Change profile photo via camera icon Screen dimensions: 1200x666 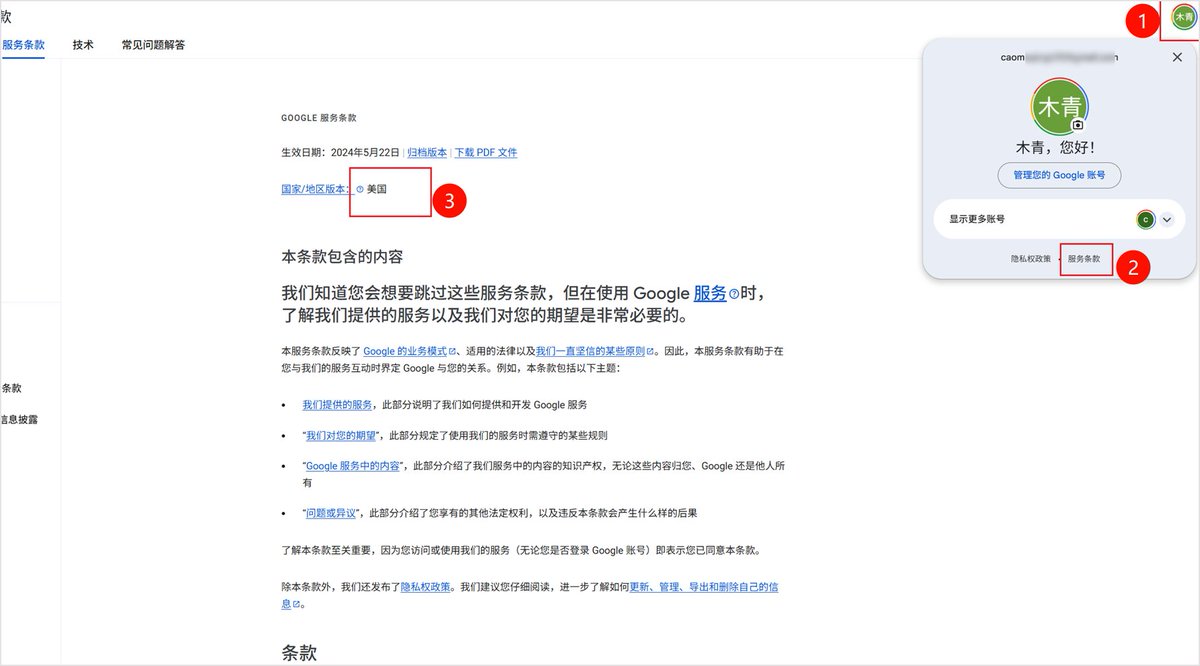click(x=1078, y=125)
